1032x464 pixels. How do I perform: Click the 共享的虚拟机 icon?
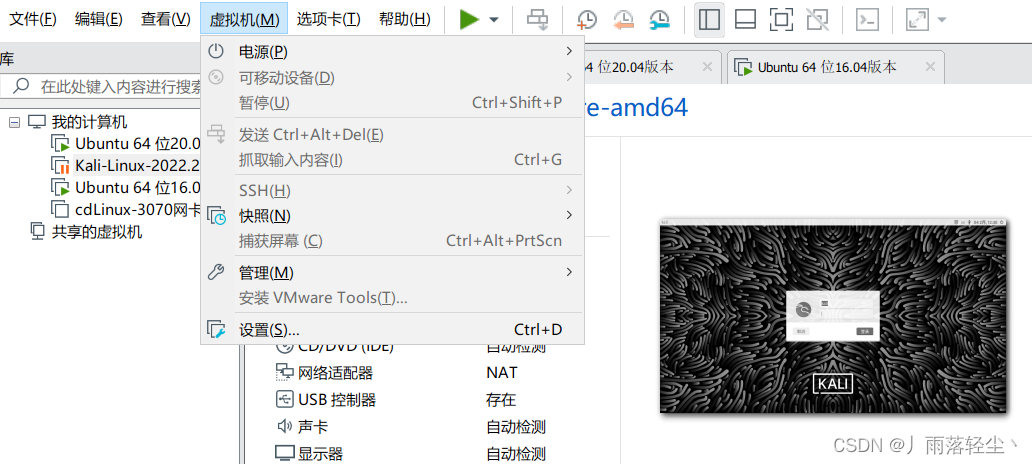[38, 232]
